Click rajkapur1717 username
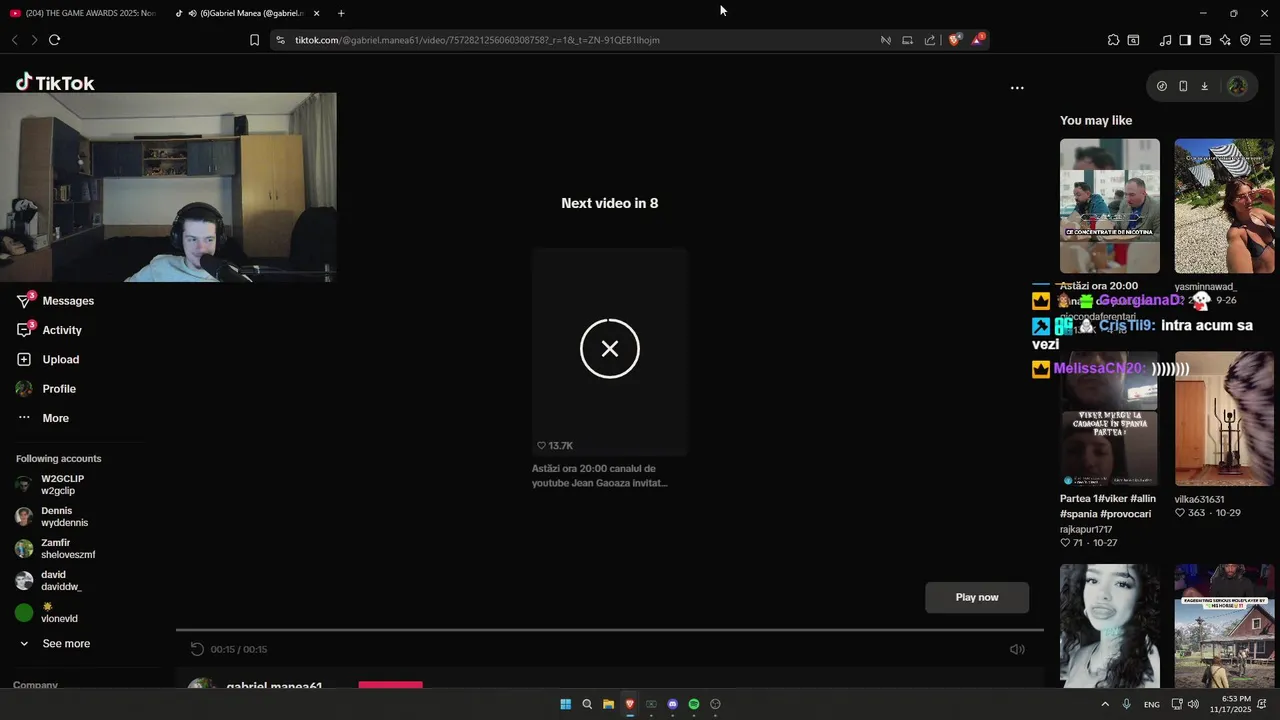 tap(1086, 529)
